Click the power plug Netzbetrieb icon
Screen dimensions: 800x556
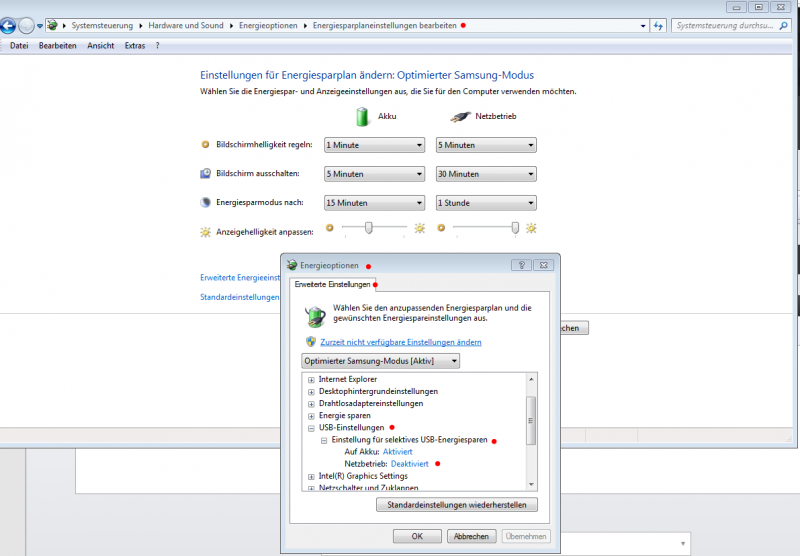(460, 117)
